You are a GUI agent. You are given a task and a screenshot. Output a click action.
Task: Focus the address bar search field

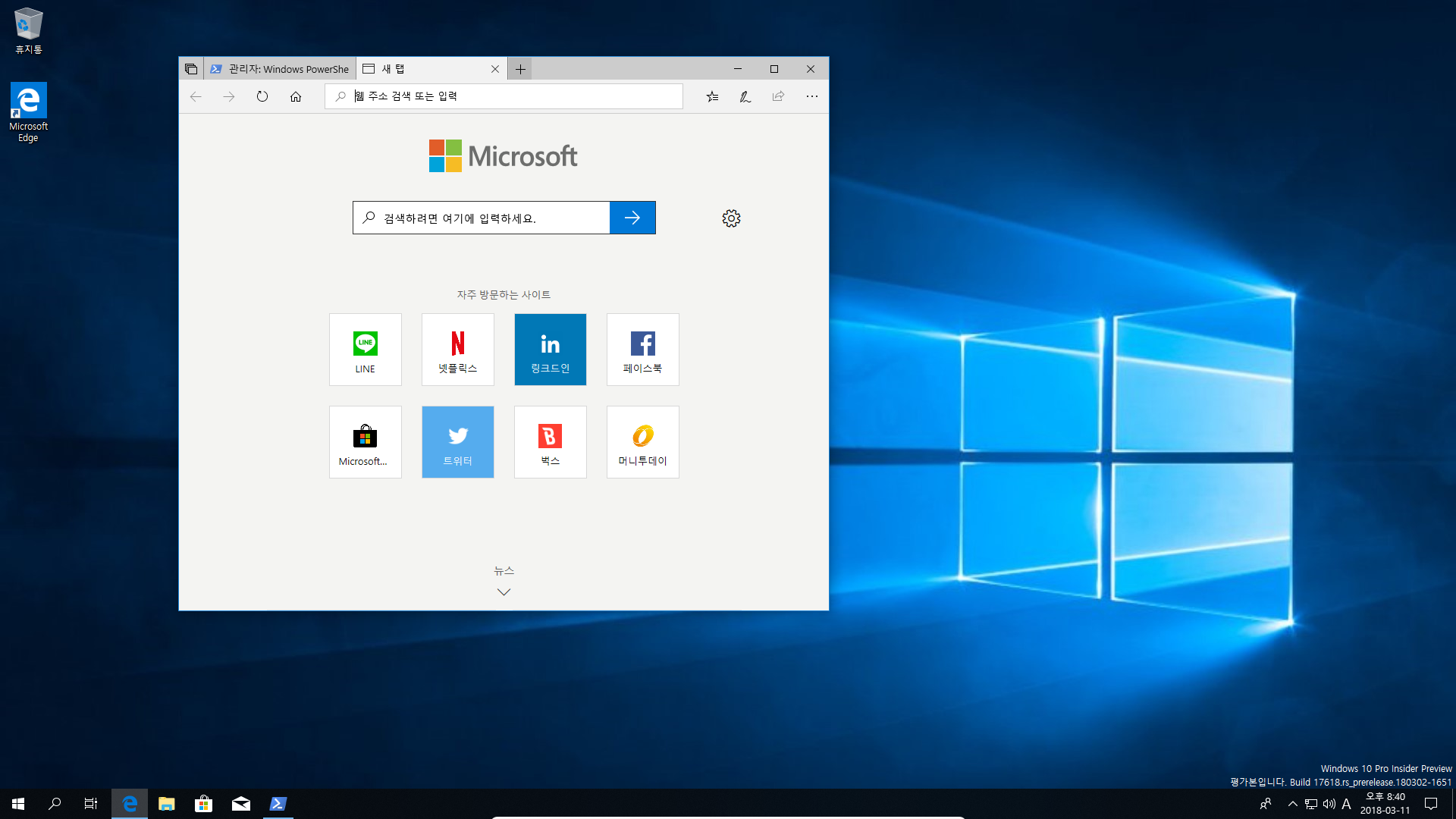tap(504, 96)
